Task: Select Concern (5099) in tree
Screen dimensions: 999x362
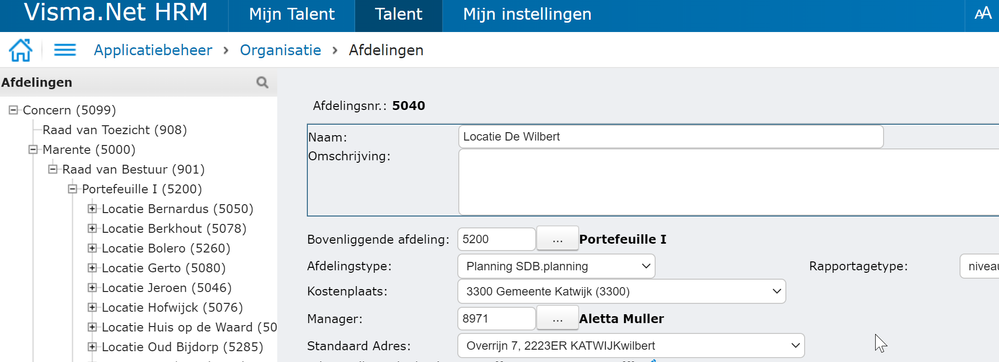Action: coord(69,110)
